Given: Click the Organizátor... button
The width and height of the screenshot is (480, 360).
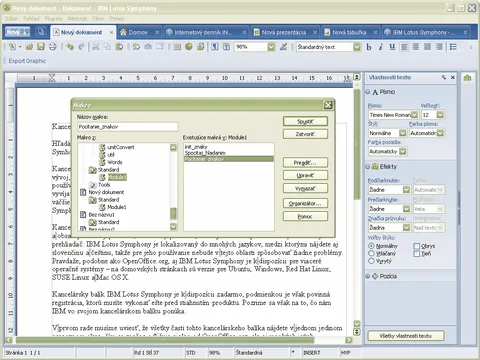Looking at the screenshot, I should click(x=305, y=203).
